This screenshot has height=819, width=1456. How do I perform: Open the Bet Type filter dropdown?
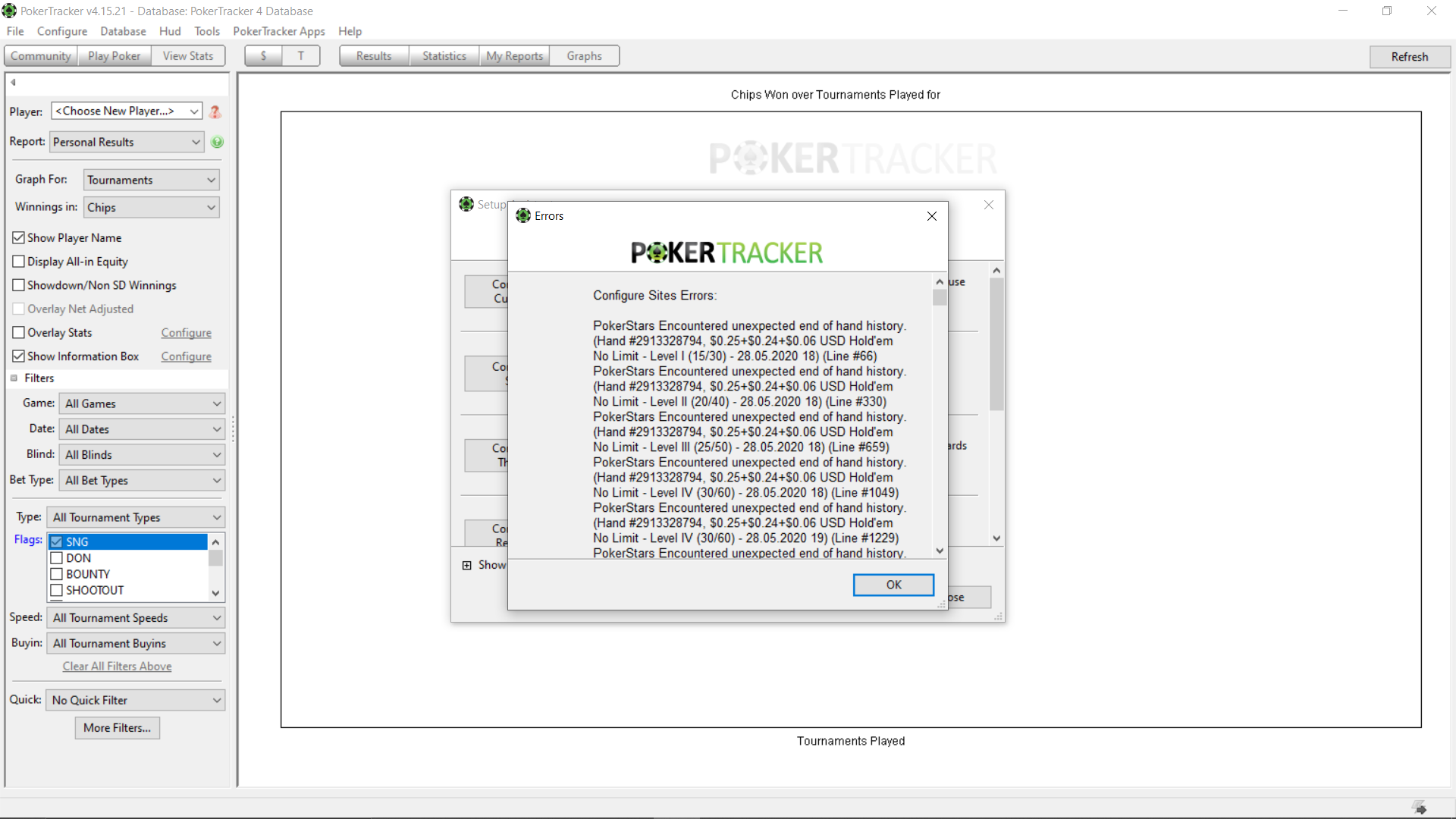(x=142, y=481)
